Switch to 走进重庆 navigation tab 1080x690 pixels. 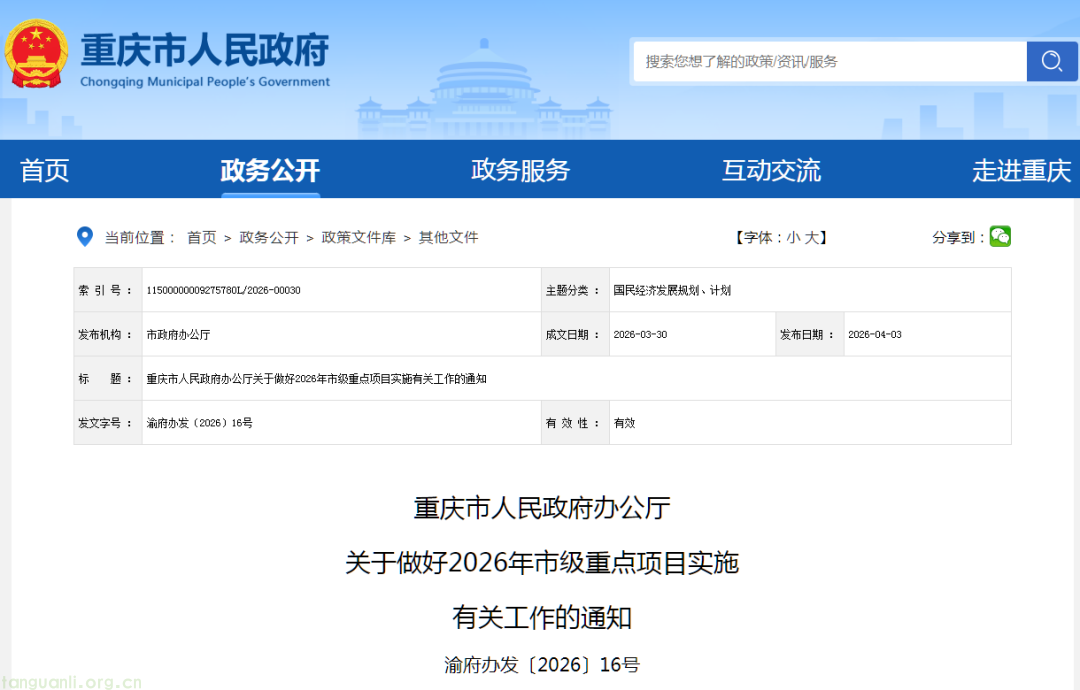[x=1021, y=170]
